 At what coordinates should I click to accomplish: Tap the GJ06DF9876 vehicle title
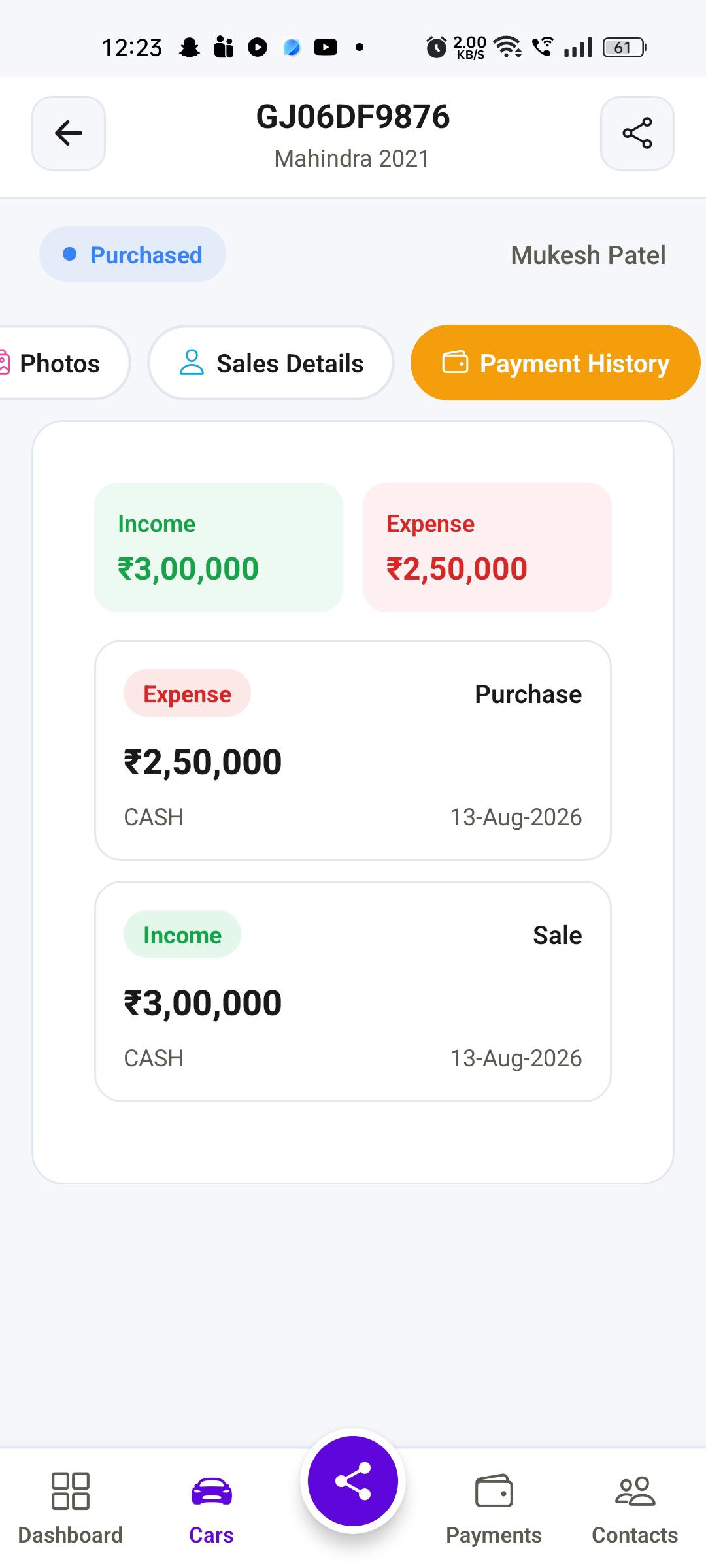coord(353,117)
